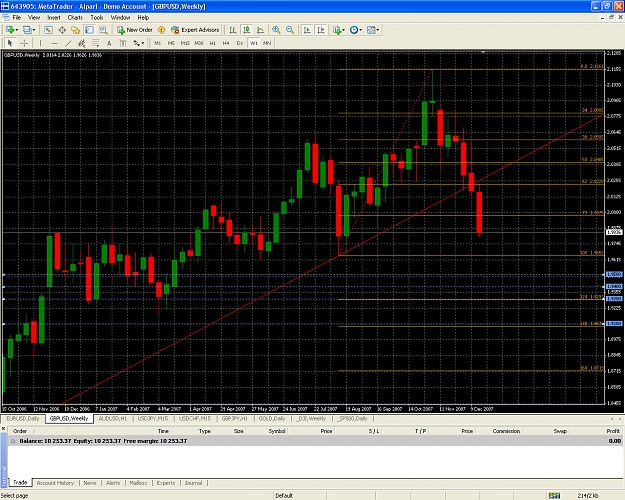Click the connection status bars icon
The image size is (625, 500).
click(x=554, y=496)
